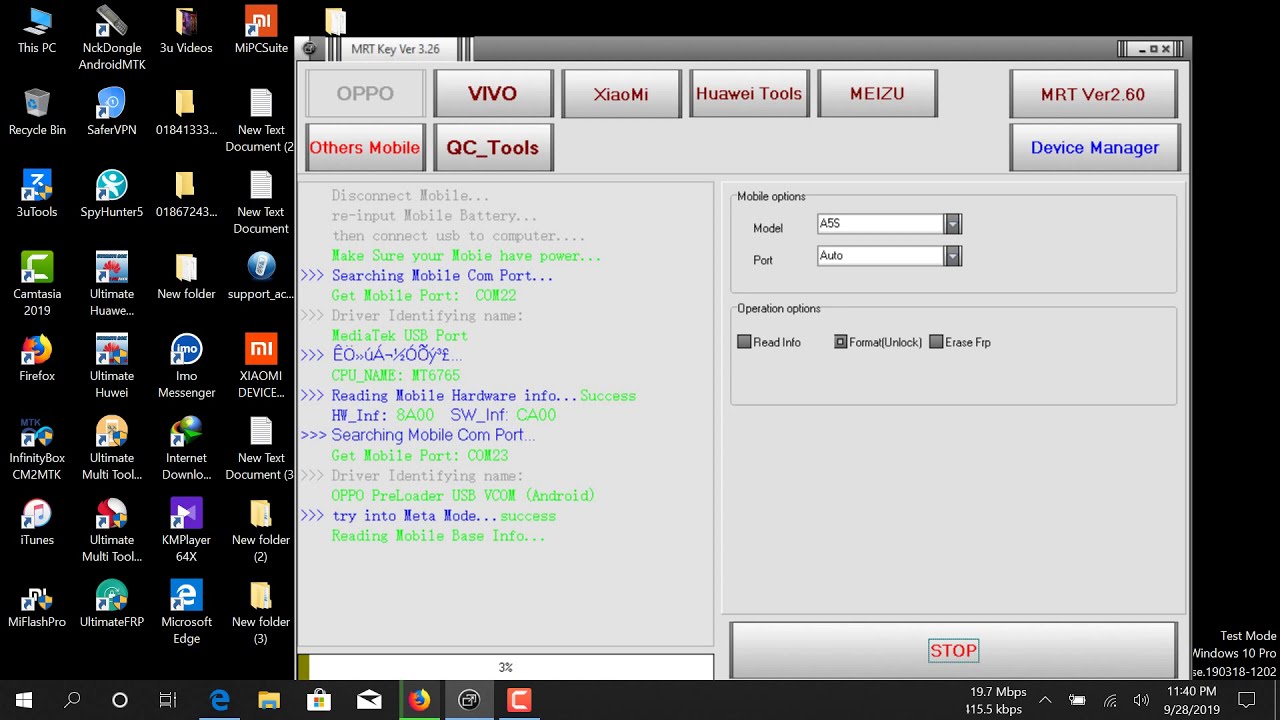Image resolution: width=1280 pixels, height=720 pixels.
Task: Click log line 'MediaTek USB Port'
Action: (399, 335)
